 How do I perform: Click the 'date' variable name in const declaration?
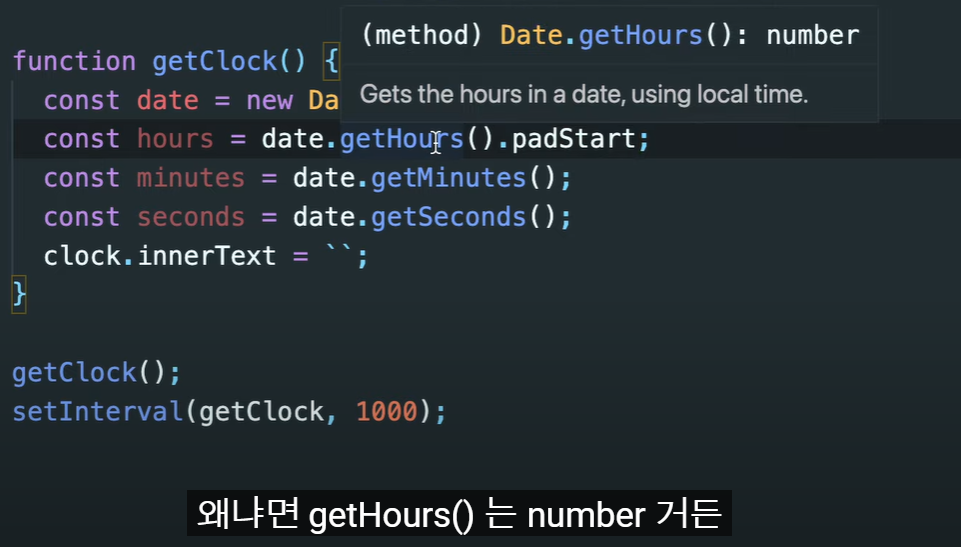tap(167, 100)
